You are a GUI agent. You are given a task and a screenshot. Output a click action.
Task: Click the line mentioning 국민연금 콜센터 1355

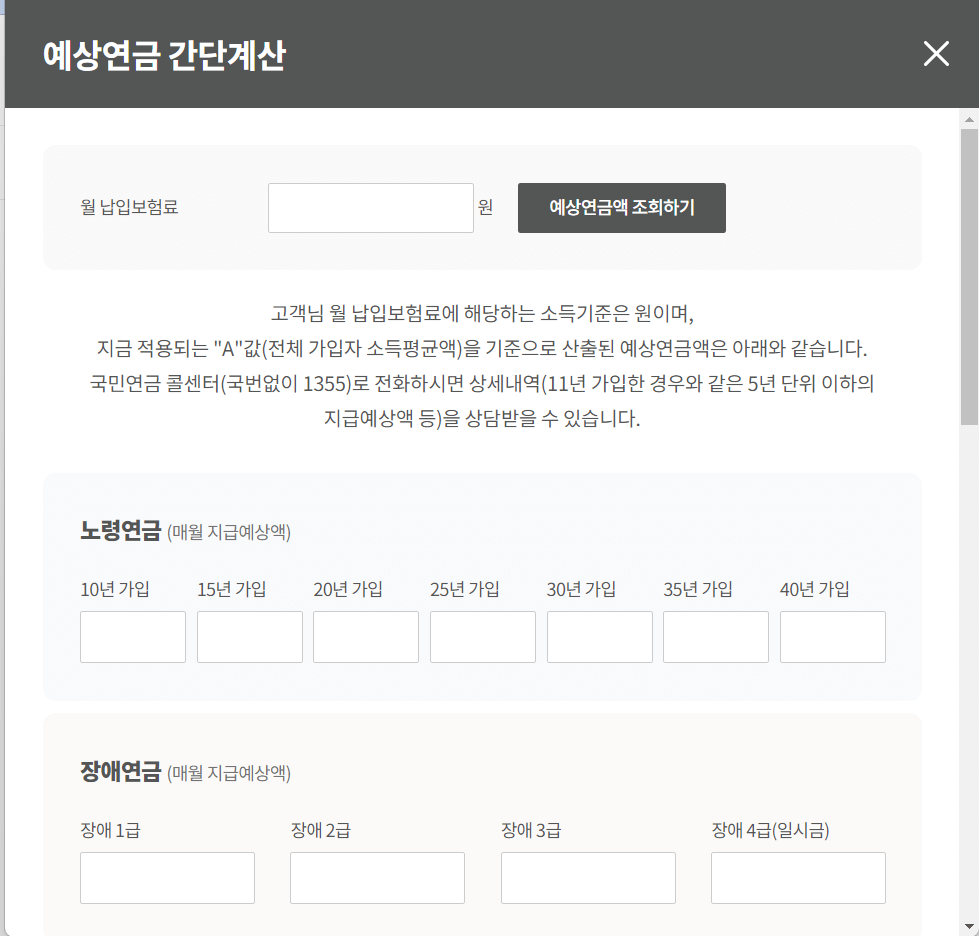pyautogui.click(x=482, y=383)
